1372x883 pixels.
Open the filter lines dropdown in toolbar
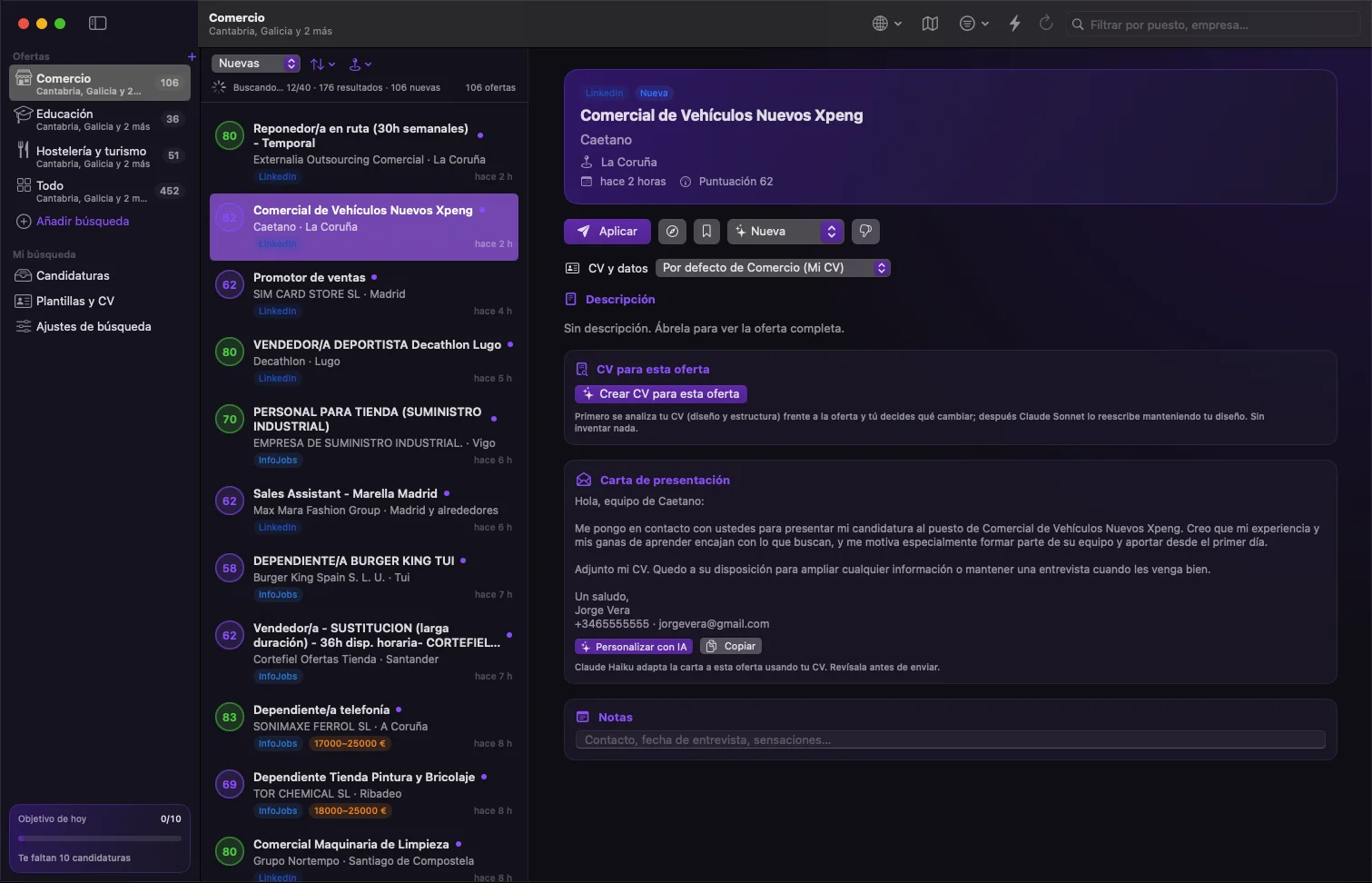click(973, 24)
